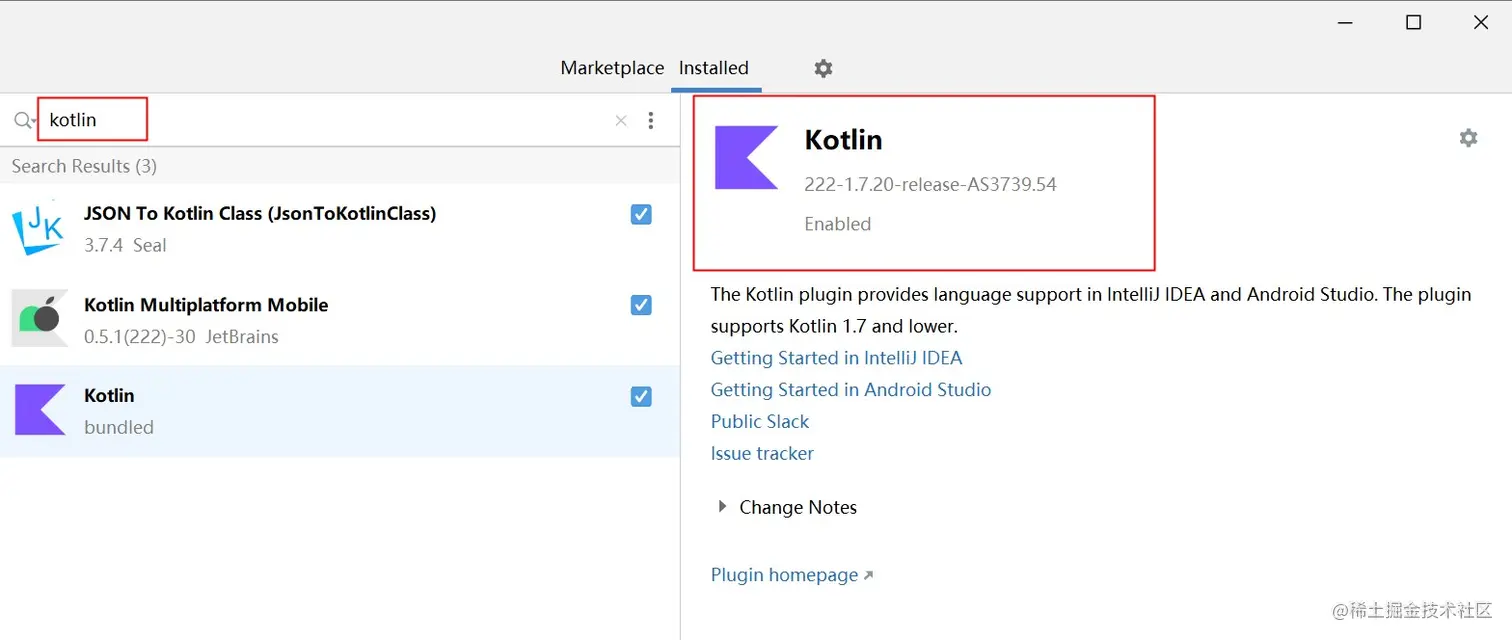Image resolution: width=1512 pixels, height=640 pixels.
Task: Disable the JSON To Kotlin Class plugin
Action: (641, 214)
